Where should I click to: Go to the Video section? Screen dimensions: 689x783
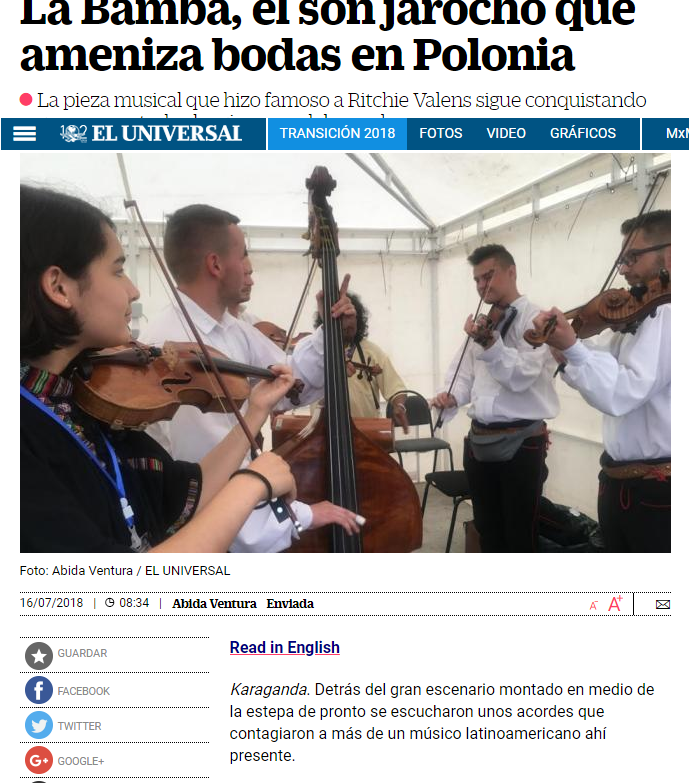(x=506, y=133)
